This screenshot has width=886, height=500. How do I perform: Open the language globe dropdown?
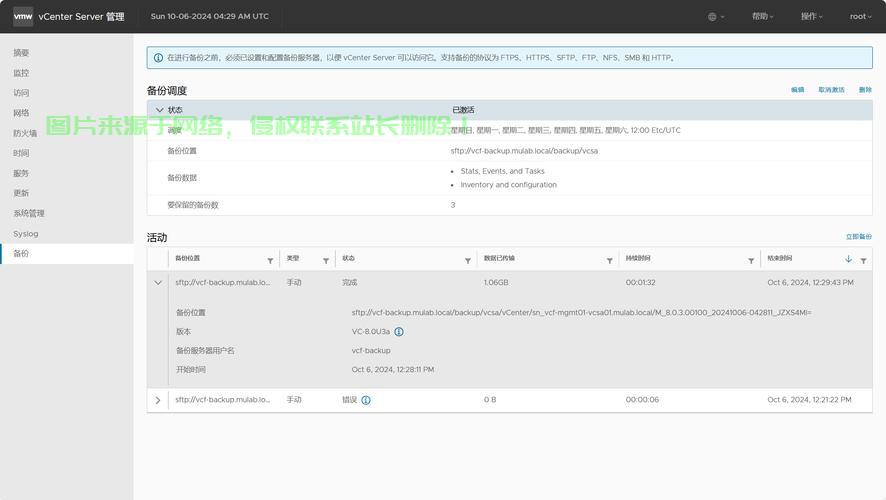tap(716, 17)
